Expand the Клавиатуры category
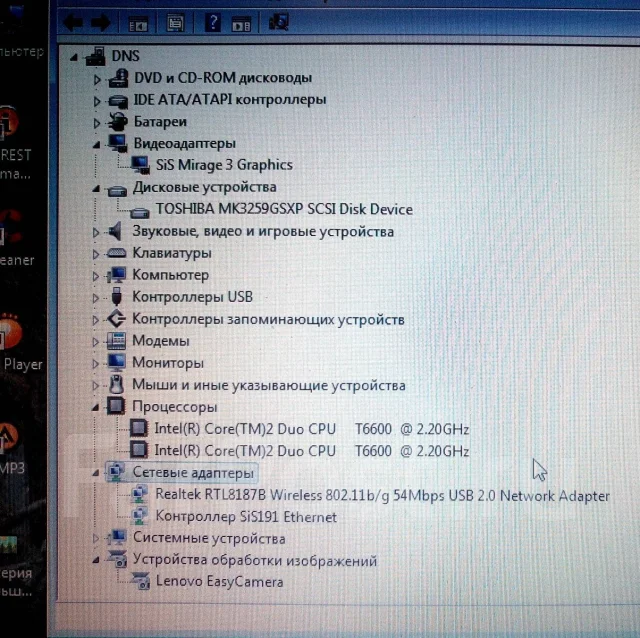This screenshot has width=640, height=638. coord(96,254)
